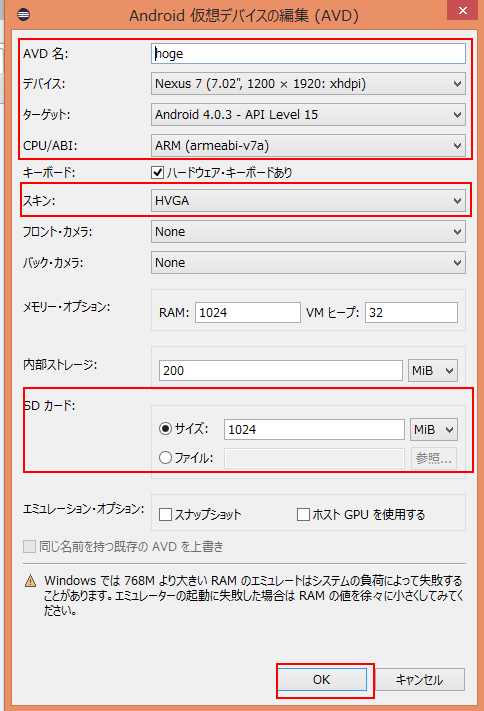The image size is (484, 711).
Task: Open the HVGA skin dropdown
Action: (308, 201)
